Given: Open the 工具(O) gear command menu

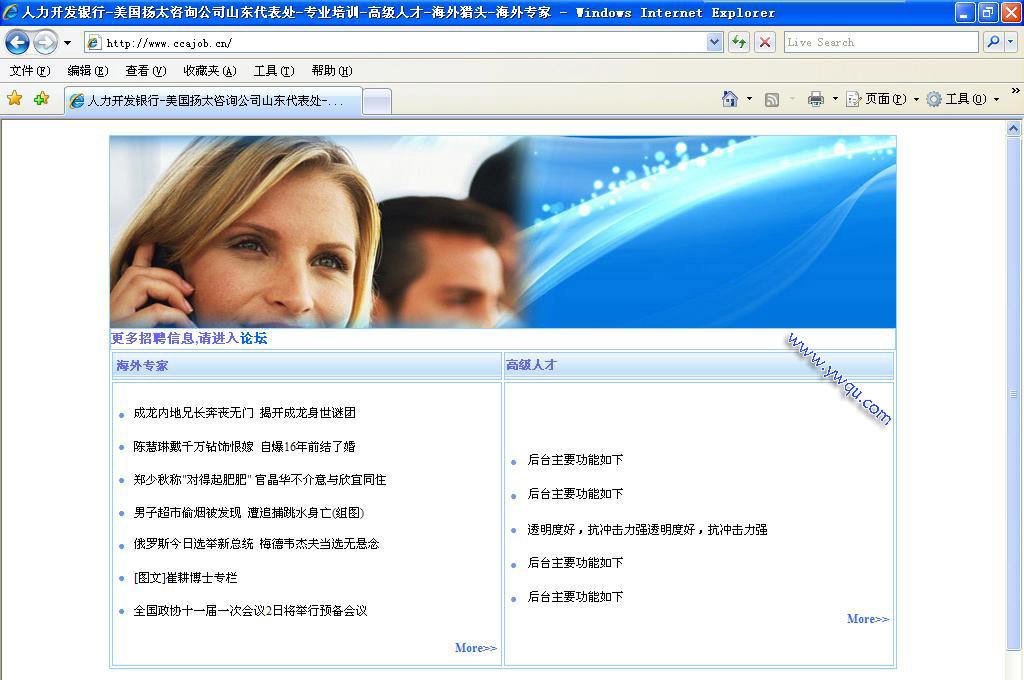Looking at the screenshot, I should pyautogui.click(x=963, y=99).
